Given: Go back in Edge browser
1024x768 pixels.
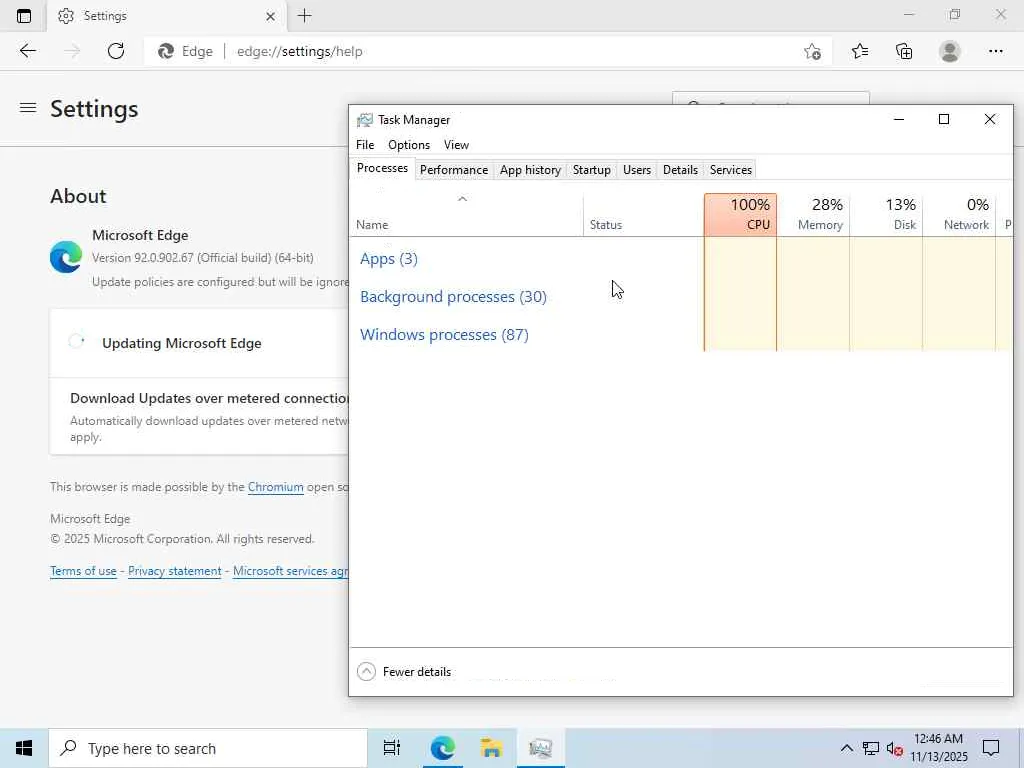Looking at the screenshot, I should [x=27, y=51].
